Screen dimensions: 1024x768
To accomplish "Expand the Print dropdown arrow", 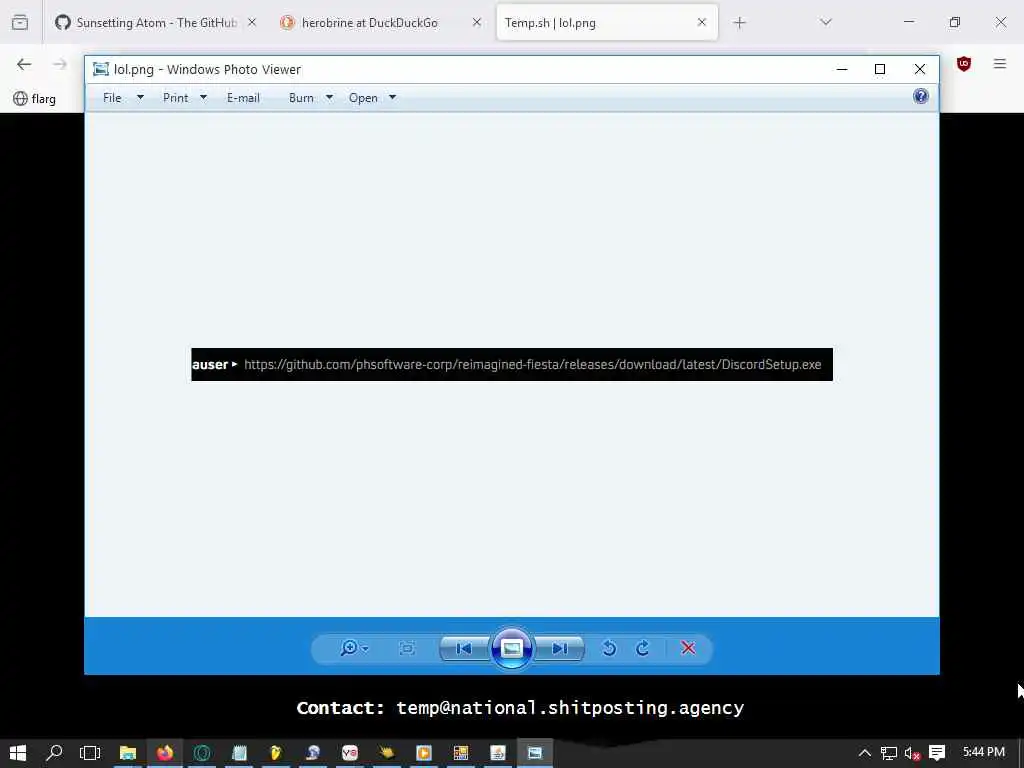I will point(203,98).
